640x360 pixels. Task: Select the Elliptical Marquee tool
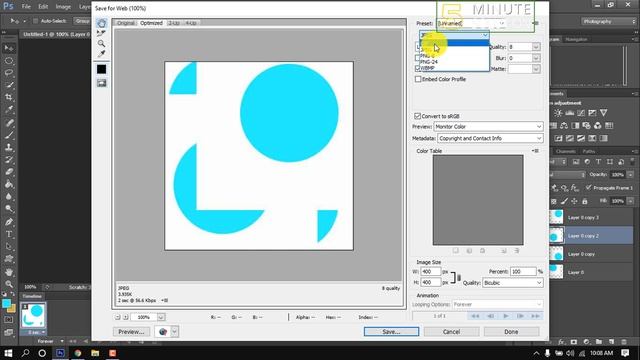click(x=9, y=61)
